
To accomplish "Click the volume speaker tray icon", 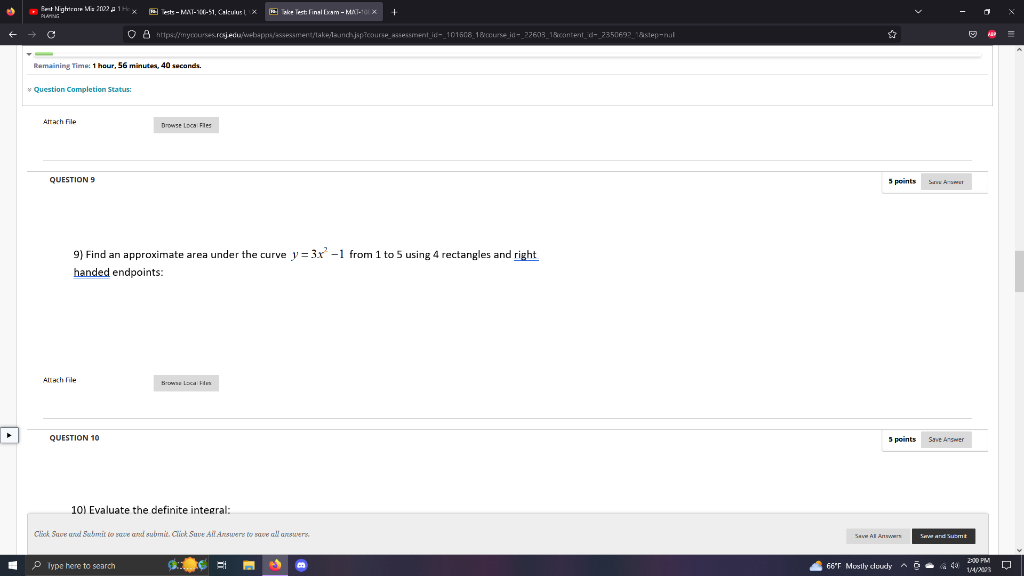I will click(955, 566).
